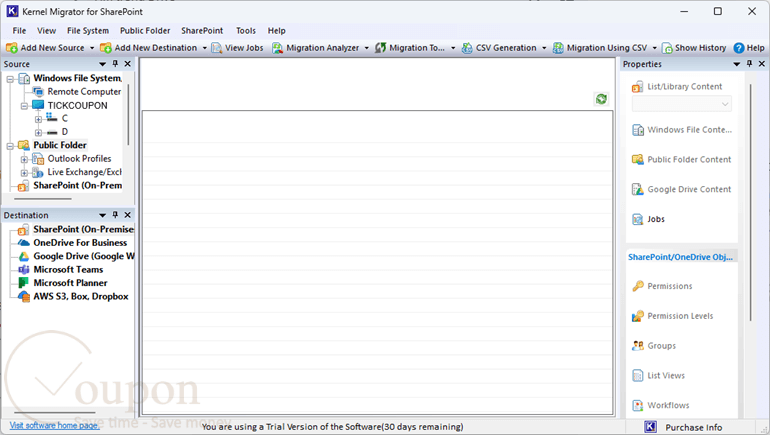Image resolution: width=770 pixels, height=435 pixels.
Task: Click the Visit software home page link
Action: 55,425
